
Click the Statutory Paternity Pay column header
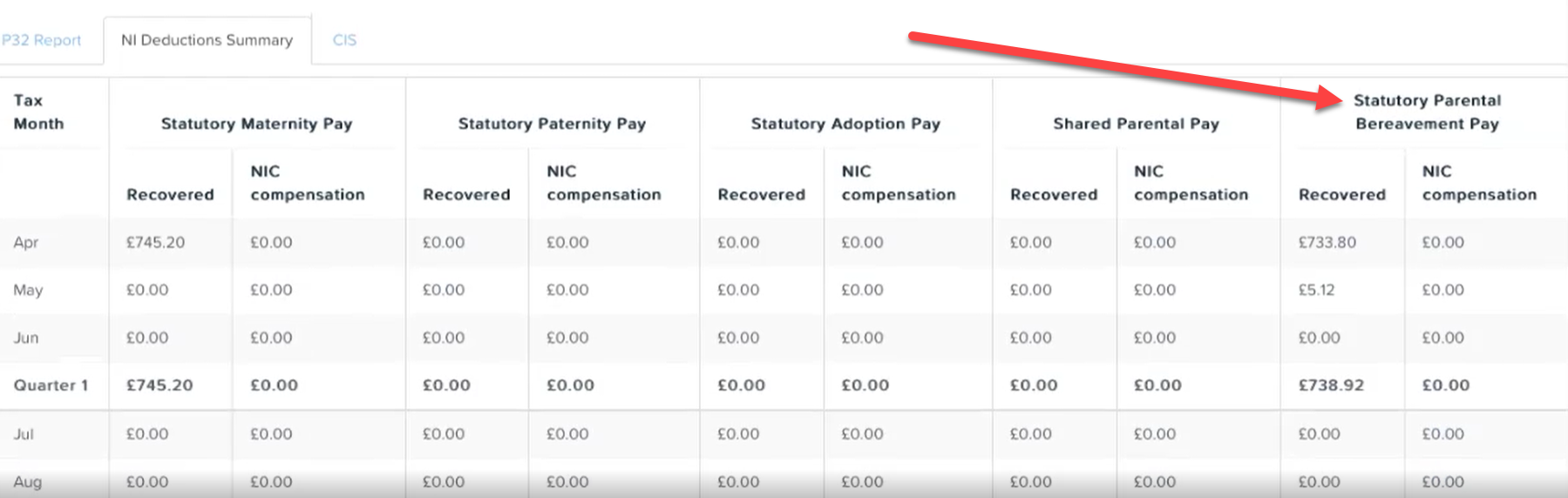tap(552, 124)
